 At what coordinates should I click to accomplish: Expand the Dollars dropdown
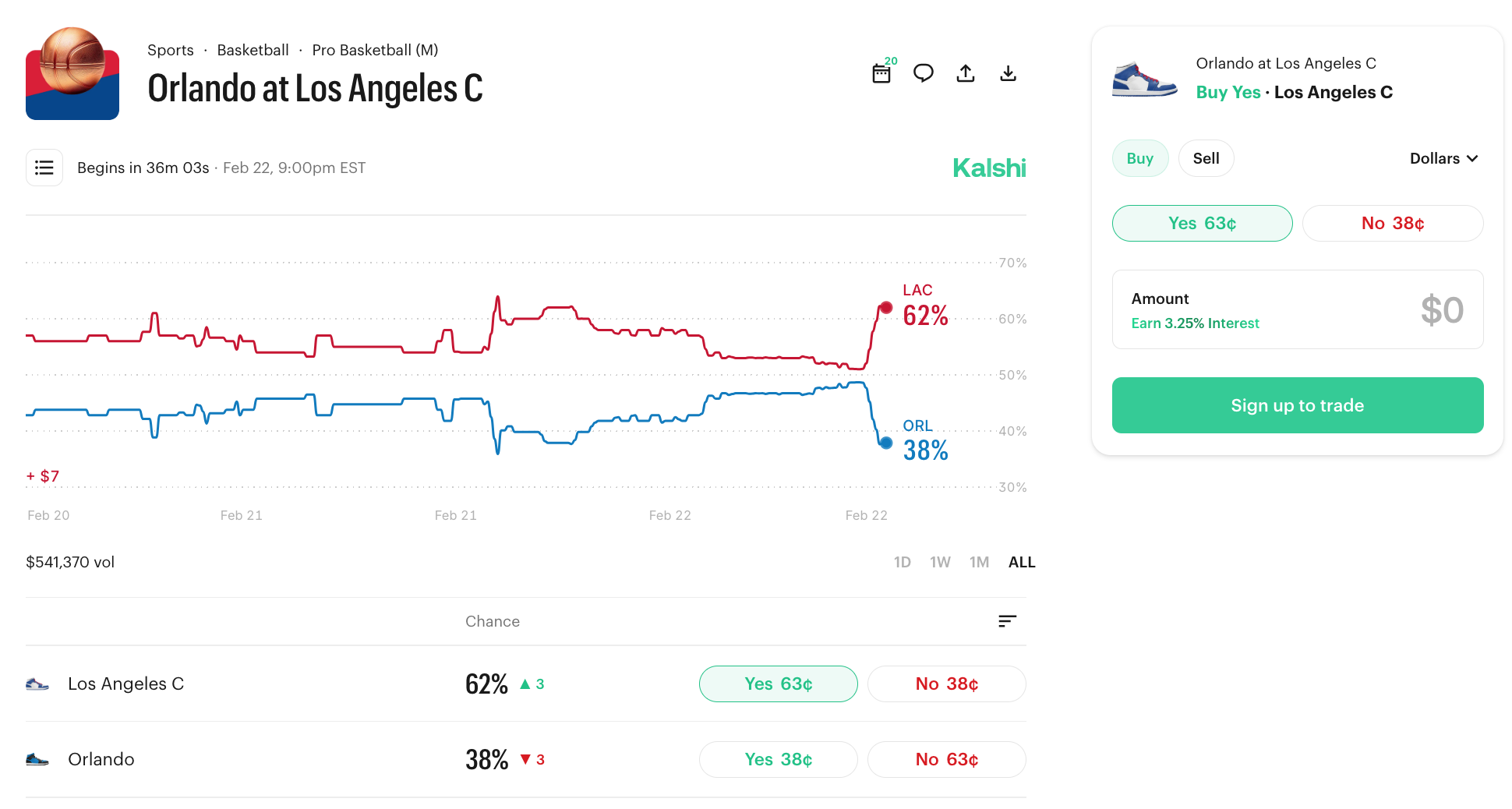[x=1443, y=158]
